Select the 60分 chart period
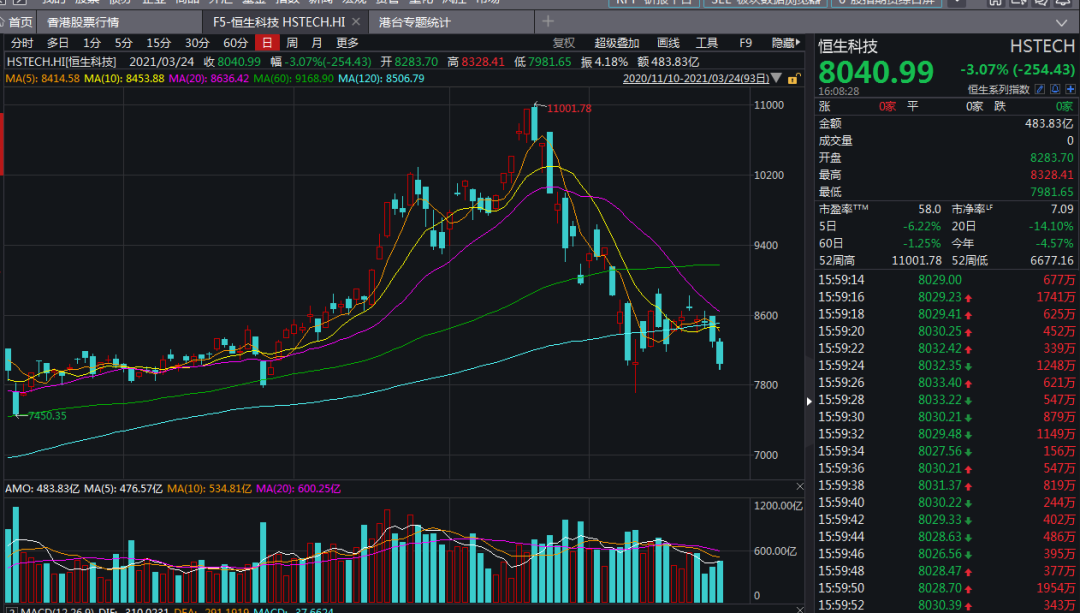1080x613 pixels. tap(236, 43)
